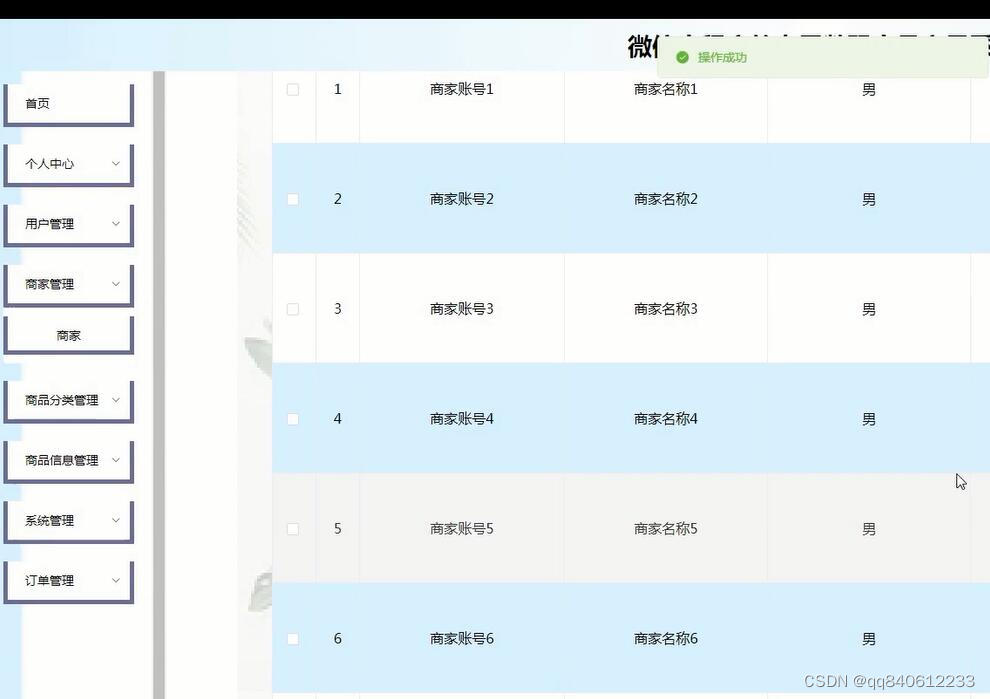This screenshot has height=699, width=990.
Task: Check the checkbox for row 1
Action: [293, 90]
